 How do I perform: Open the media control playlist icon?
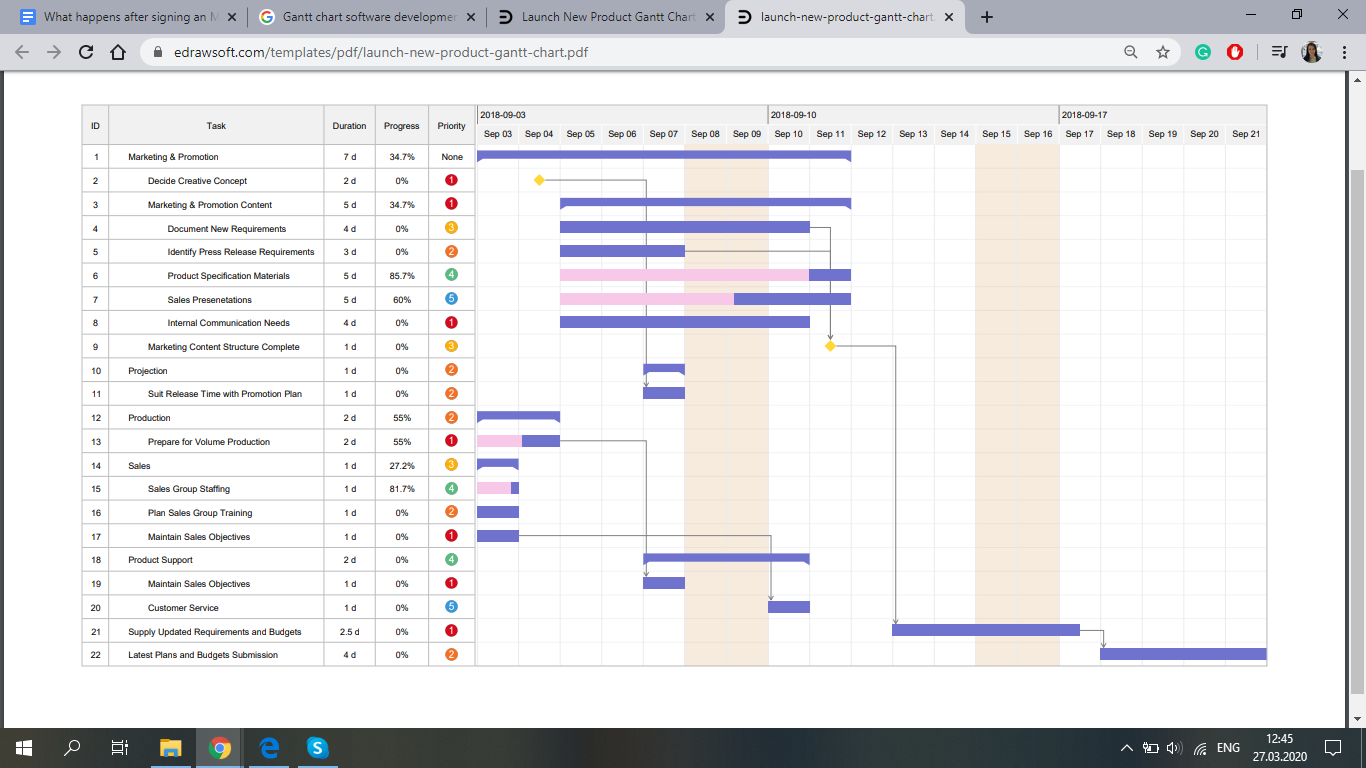point(1279,53)
